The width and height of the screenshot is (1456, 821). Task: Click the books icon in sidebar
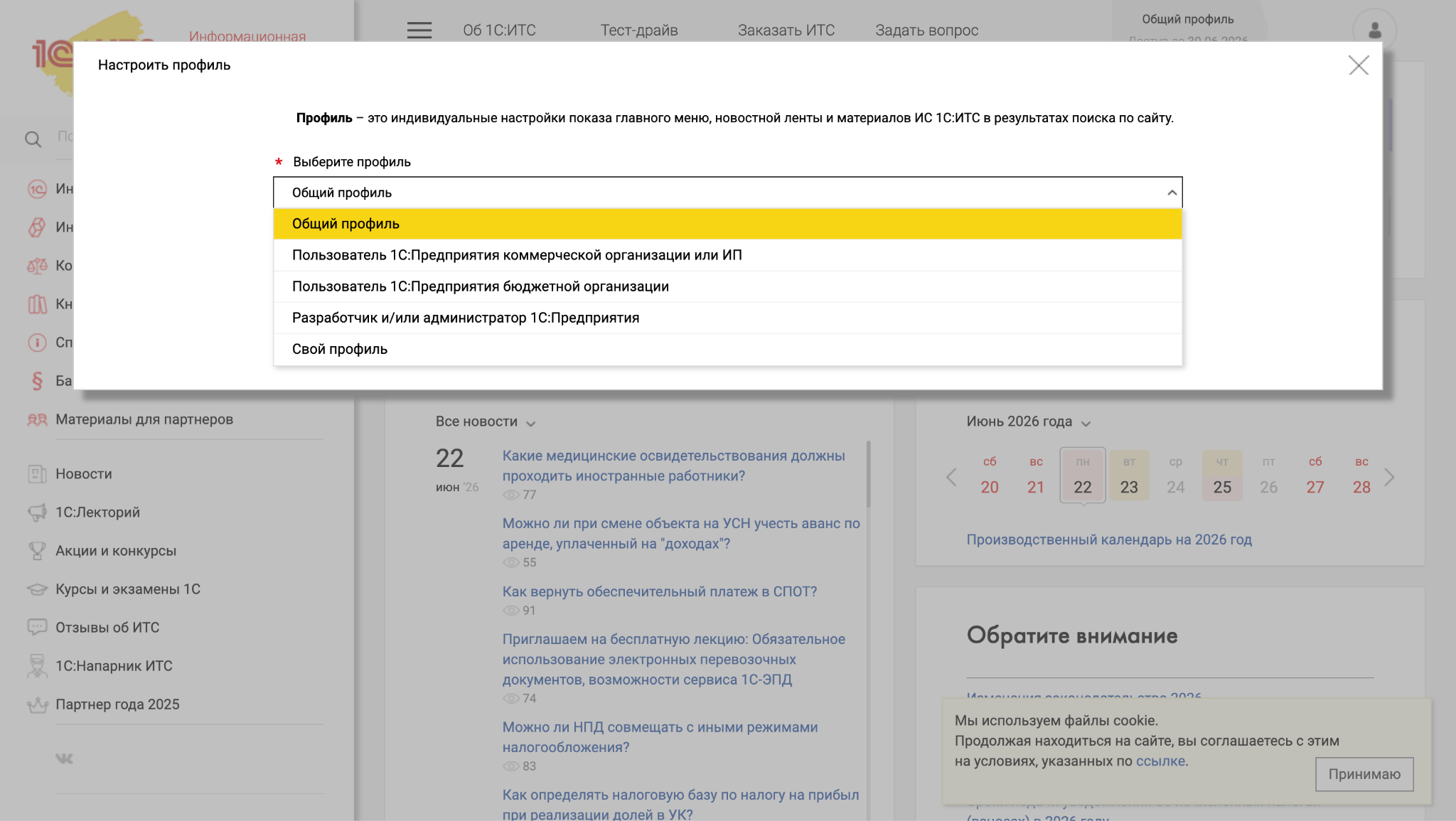click(x=37, y=304)
